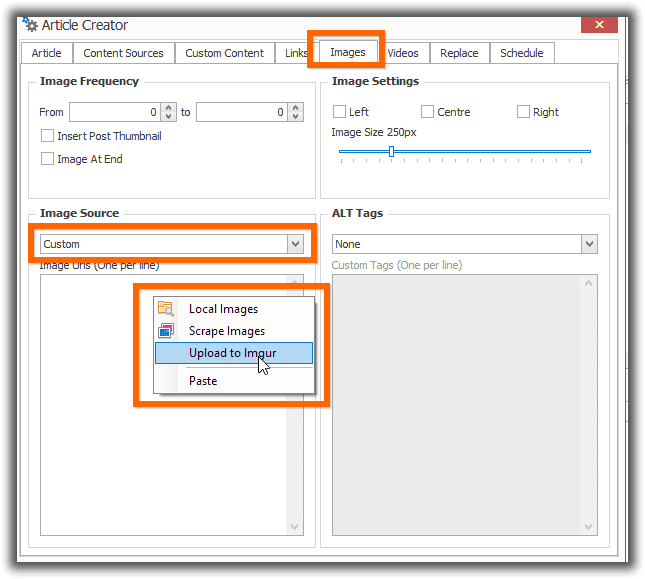Viewport: 645px width, 579px height.
Task: Switch to the Content Sources tab
Action: (x=123, y=53)
